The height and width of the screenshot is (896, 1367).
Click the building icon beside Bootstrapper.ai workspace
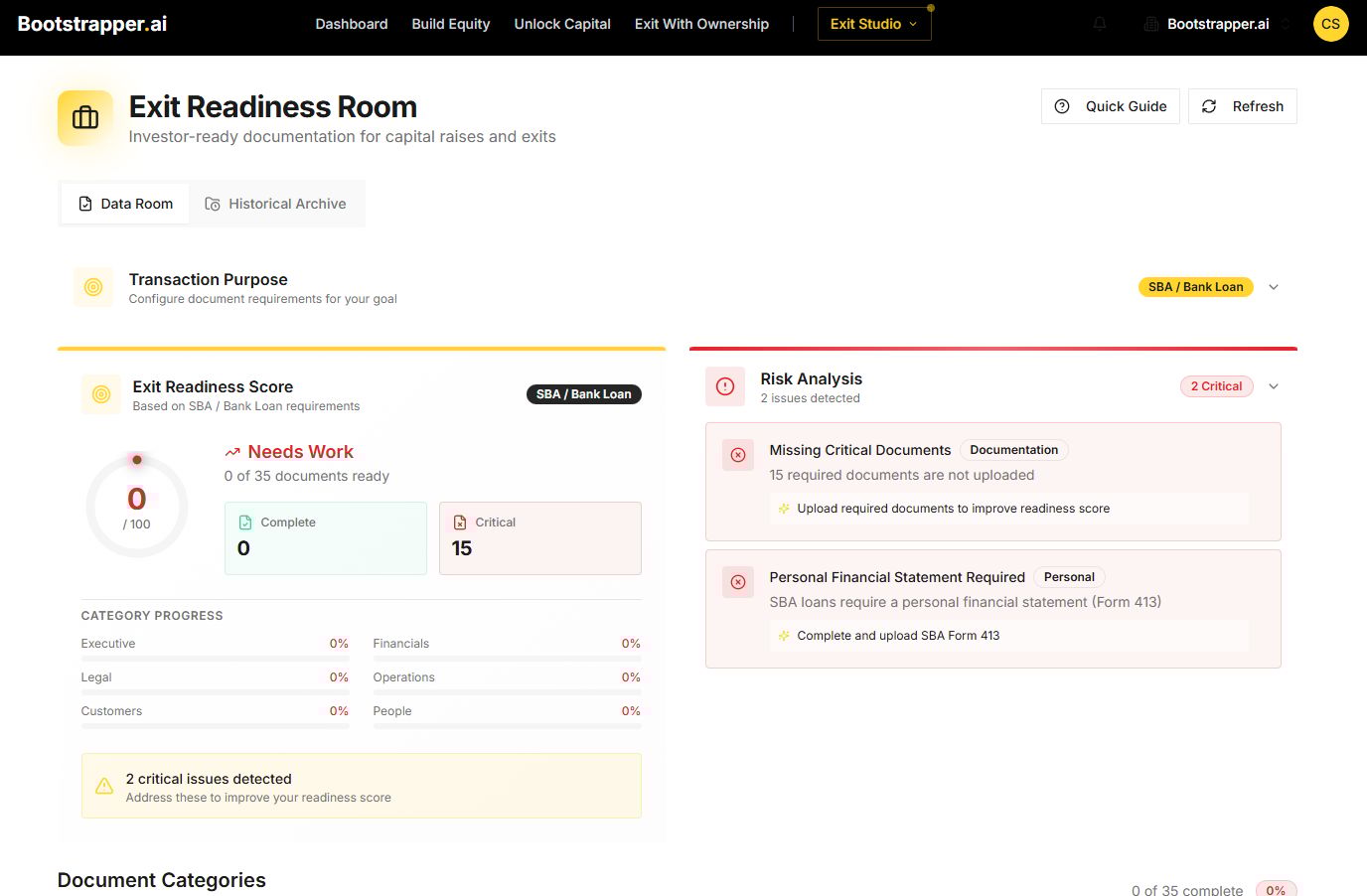pos(1151,24)
